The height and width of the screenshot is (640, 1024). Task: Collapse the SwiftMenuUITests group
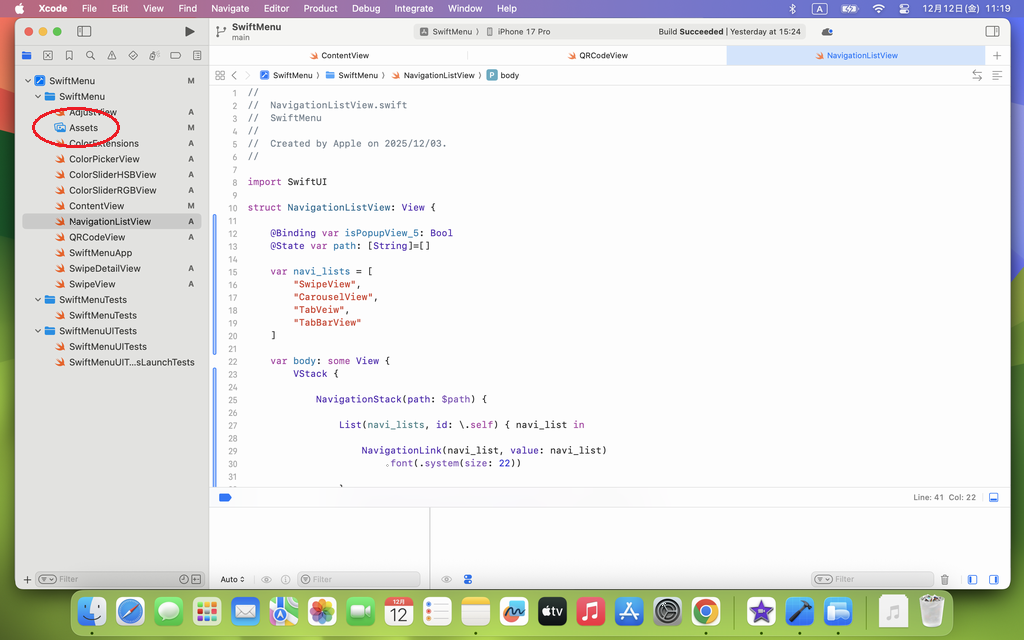coord(38,331)
